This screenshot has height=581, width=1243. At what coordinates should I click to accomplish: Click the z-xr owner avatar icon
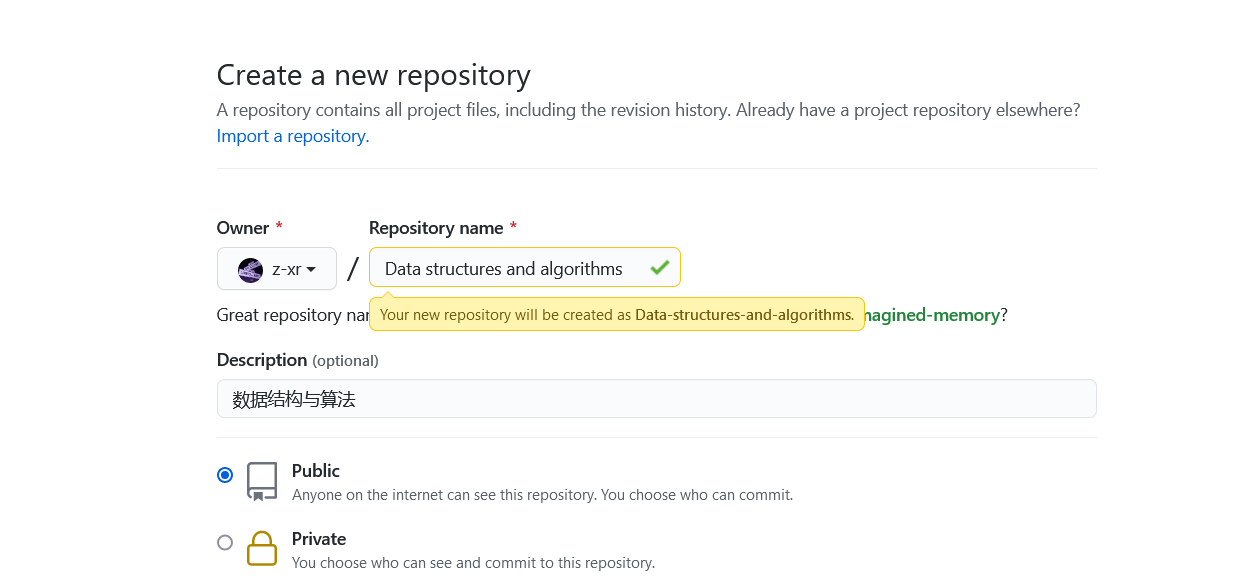250,270
